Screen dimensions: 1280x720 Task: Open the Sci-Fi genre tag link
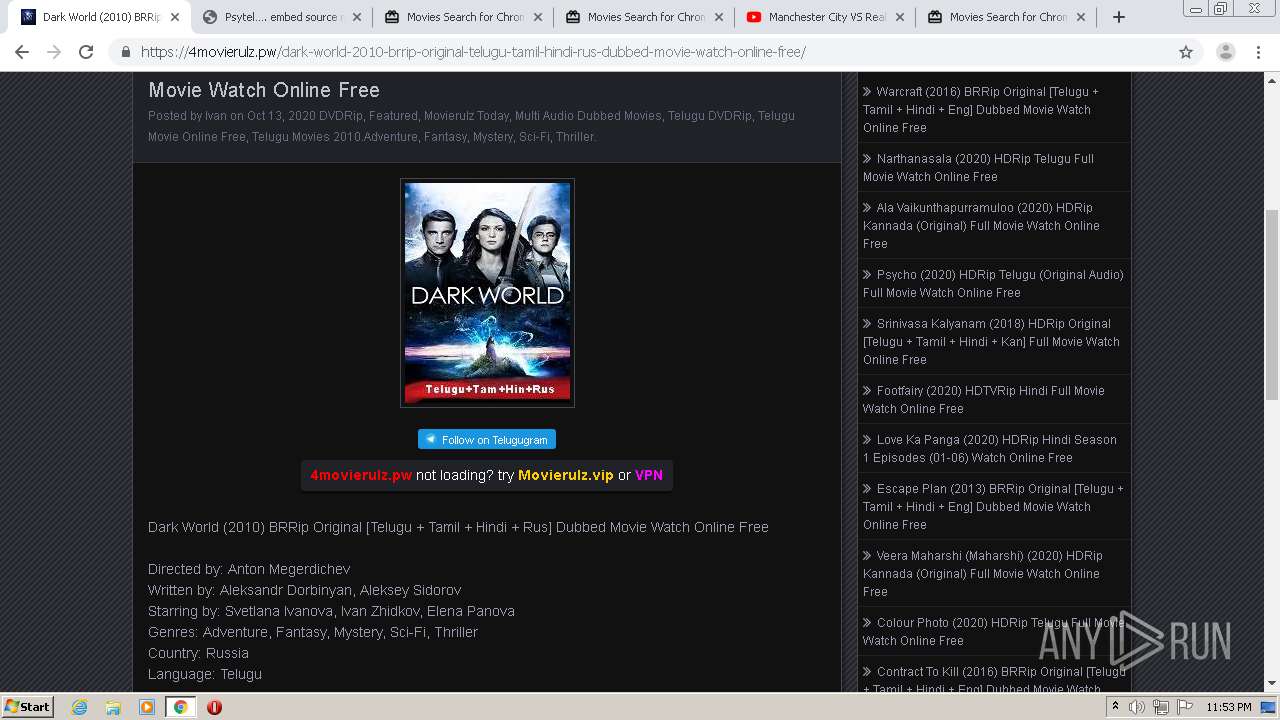[533, 137]
